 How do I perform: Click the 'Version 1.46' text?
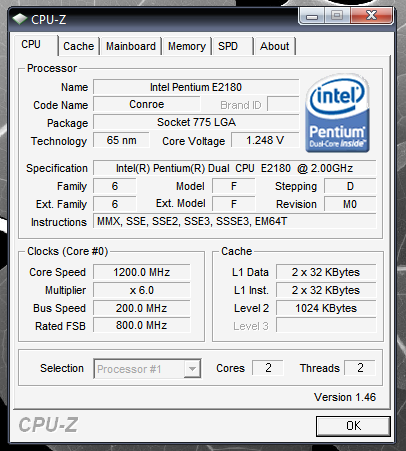point(345,397)
